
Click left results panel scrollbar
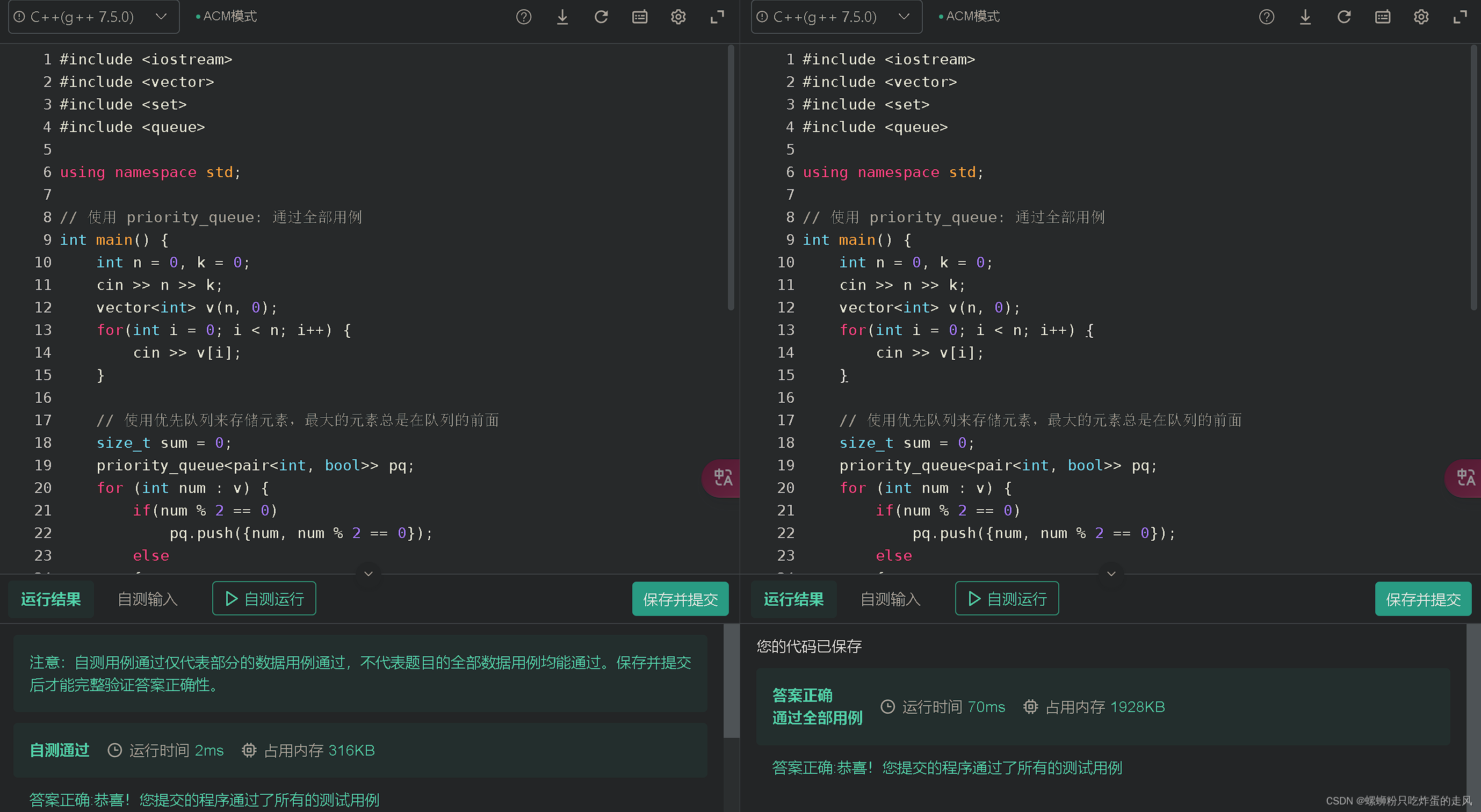(x=731, y=681)
